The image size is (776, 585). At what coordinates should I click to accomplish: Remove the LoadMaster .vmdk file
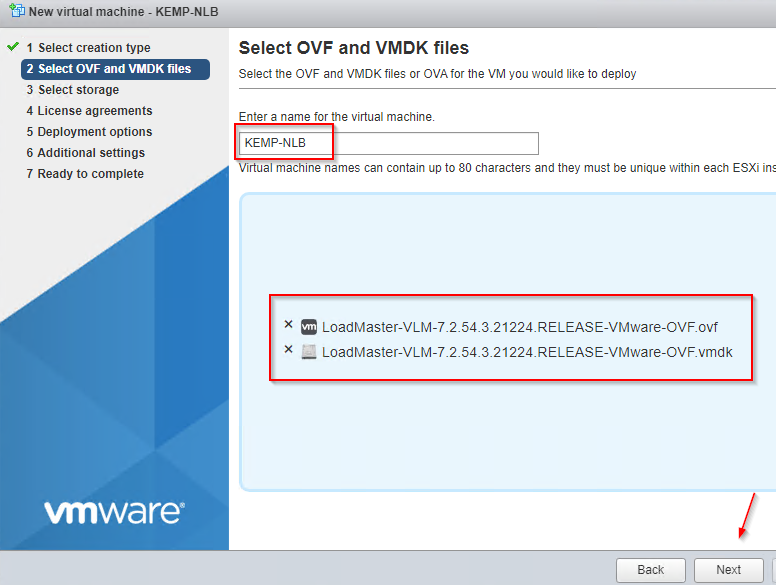click(289, 349)
